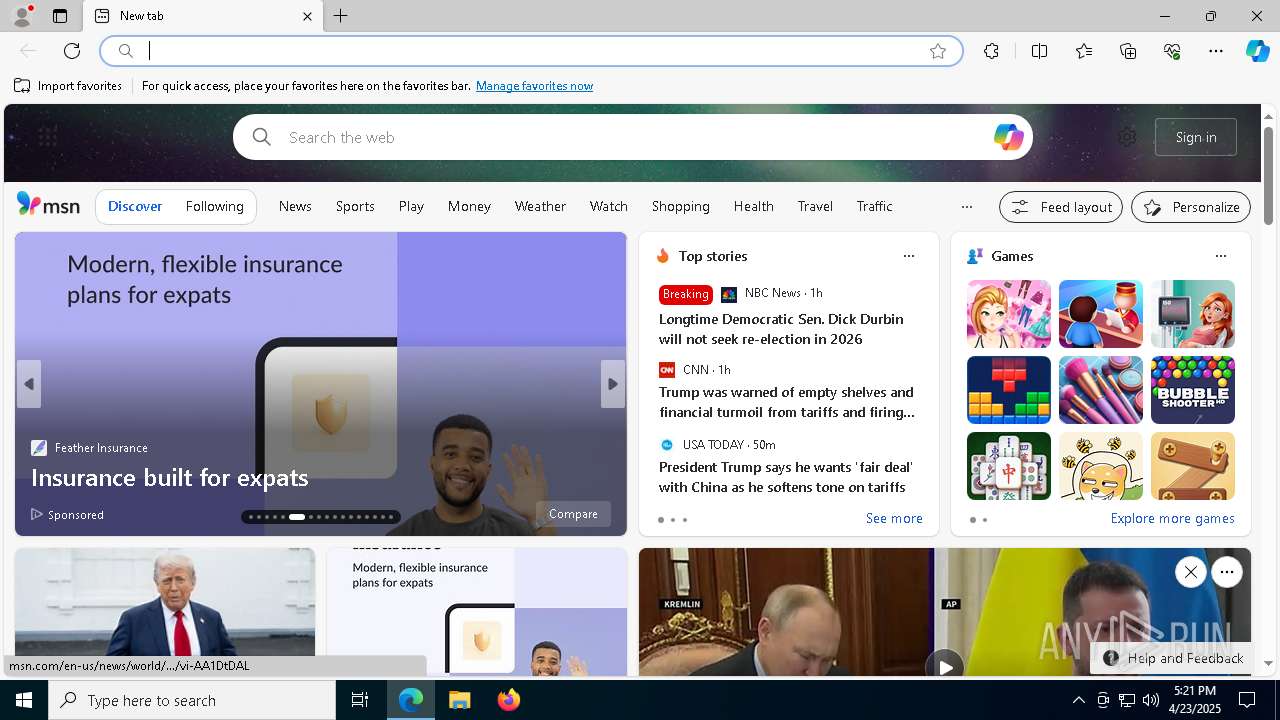Image resolution: width=1280 pixels, height=720 pixels.
Task: Focus the browser address bar
Action: coord(530,51)
